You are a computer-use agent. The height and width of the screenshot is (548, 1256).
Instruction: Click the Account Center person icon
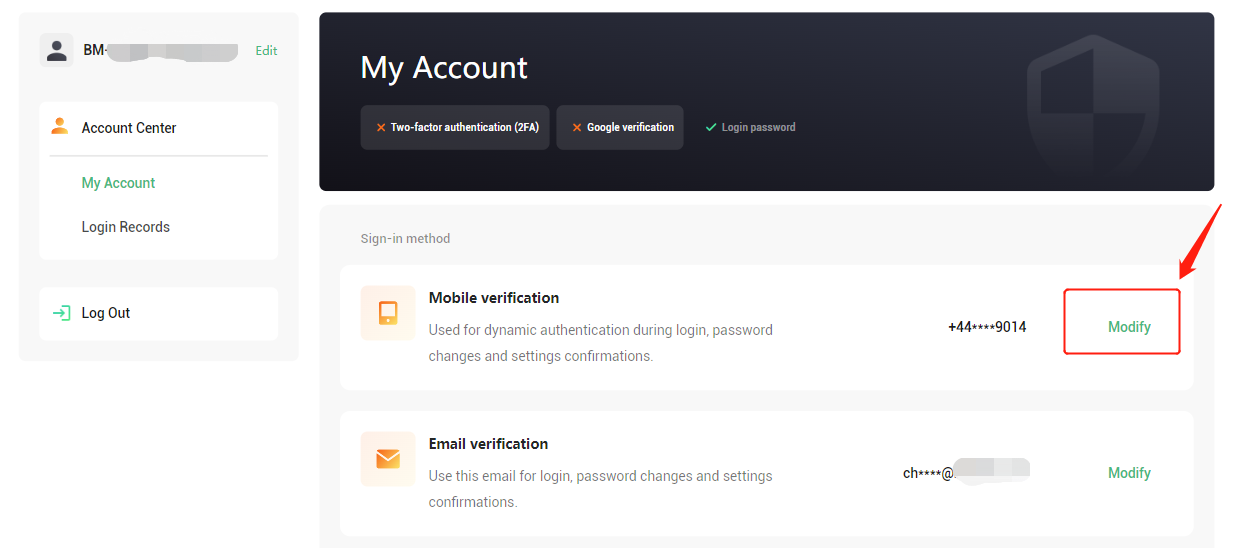pyautogui.click(x=60, y=126)
